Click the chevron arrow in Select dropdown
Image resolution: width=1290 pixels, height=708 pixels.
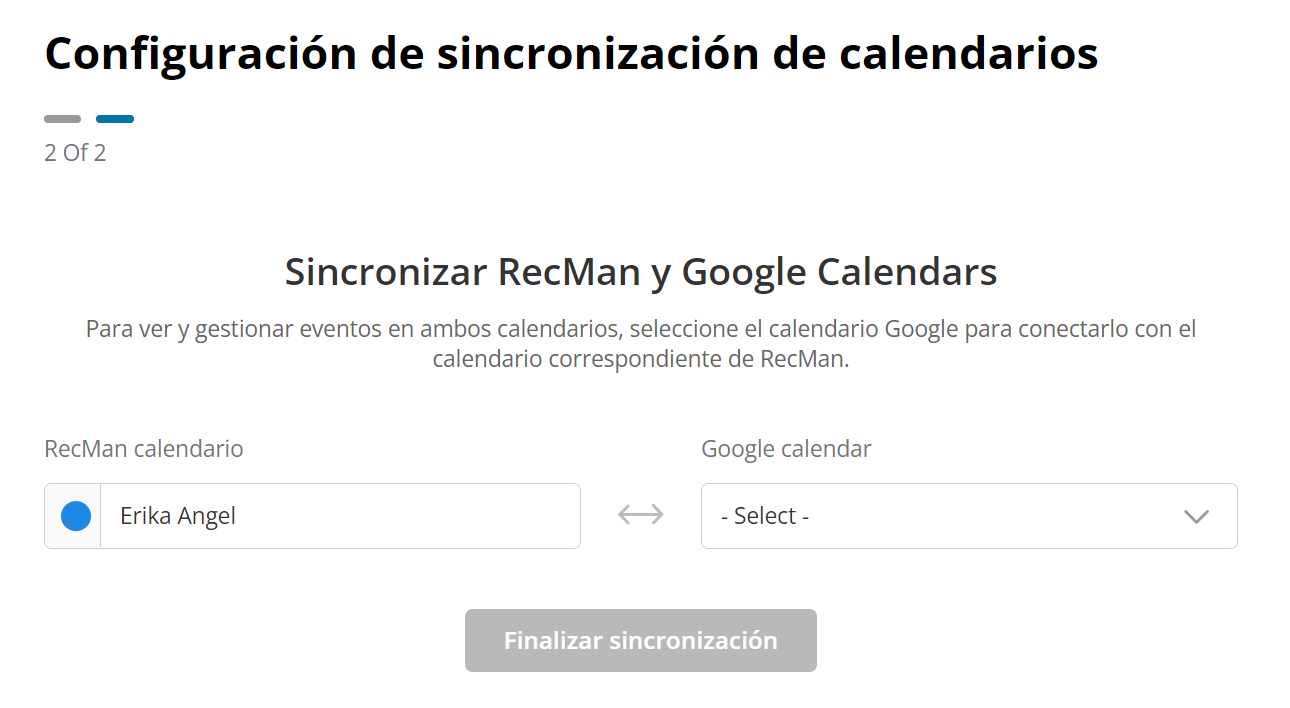point(1196,517)
